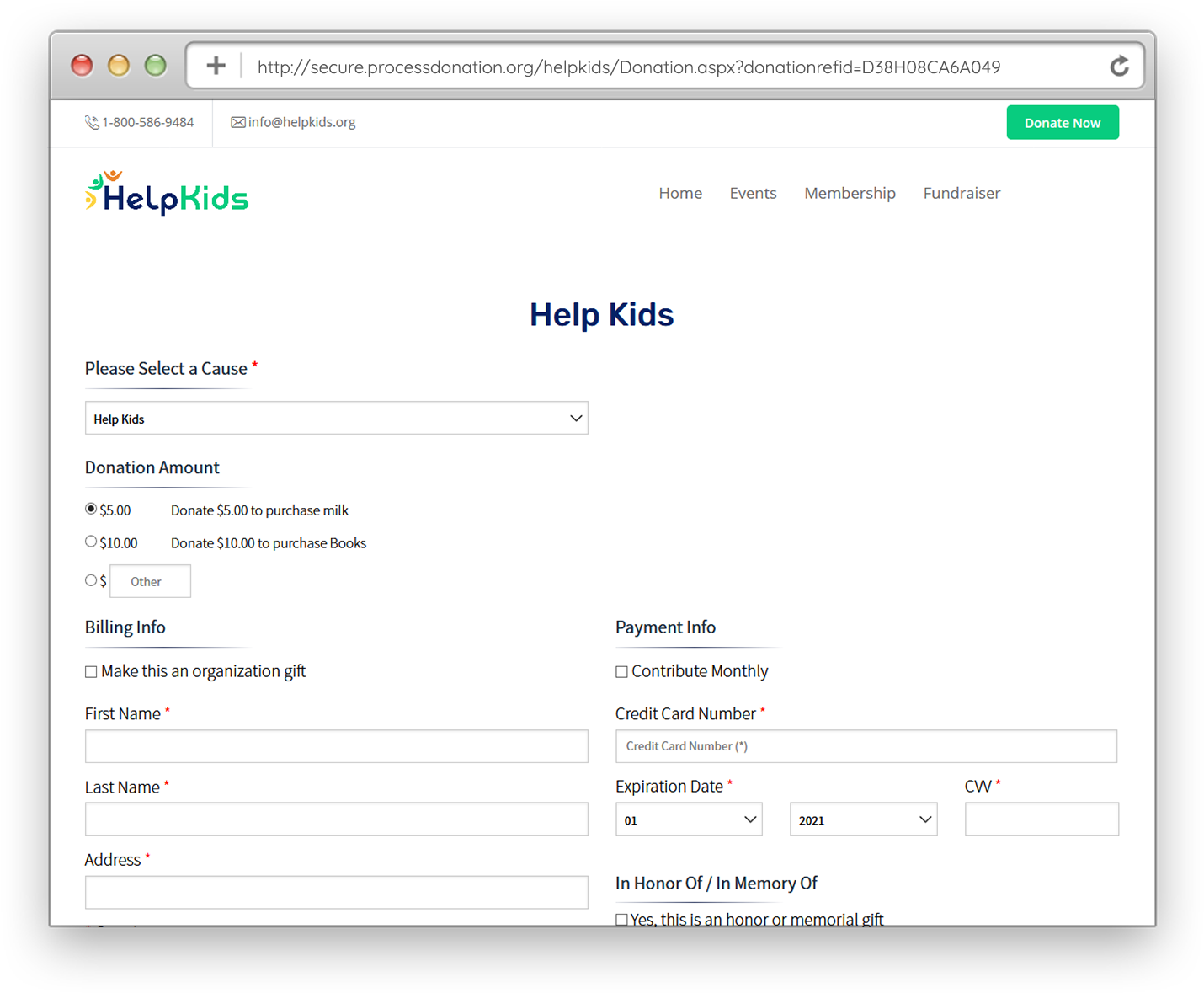Screen dimensions: 1204x993
Task: Click the Address input field
Action: click(x=336, y=892)
